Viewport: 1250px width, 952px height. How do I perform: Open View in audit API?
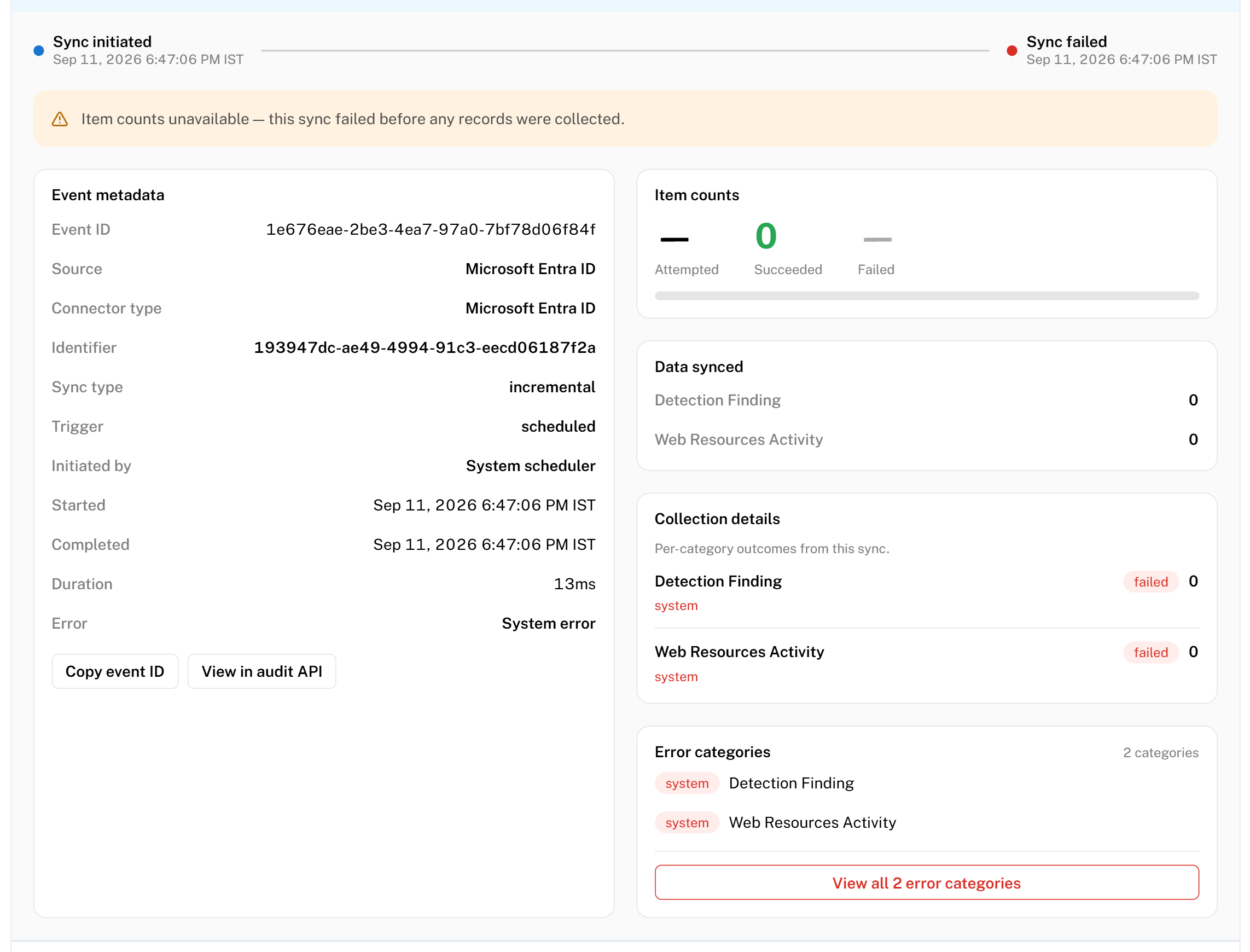(x=262, y=671)
